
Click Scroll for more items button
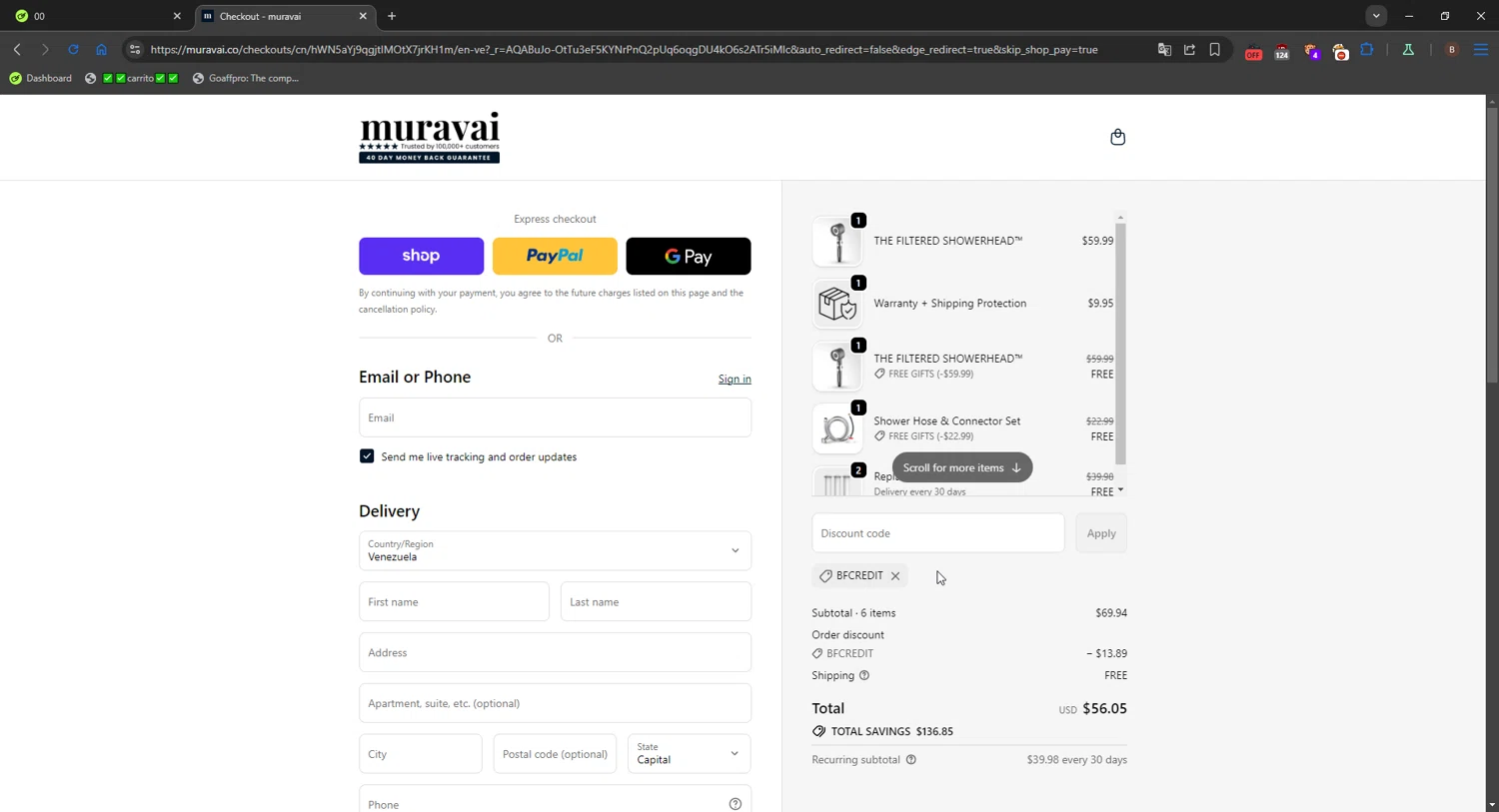pos(961,467)
